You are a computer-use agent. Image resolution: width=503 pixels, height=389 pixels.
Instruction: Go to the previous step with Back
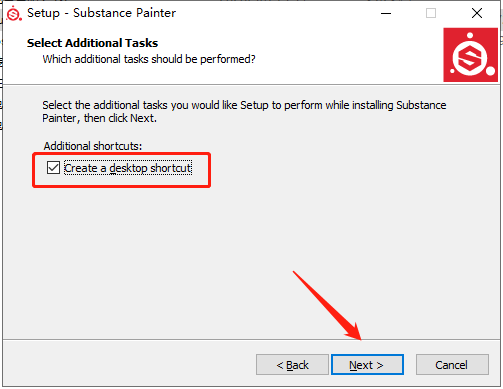tap(292, 365)
